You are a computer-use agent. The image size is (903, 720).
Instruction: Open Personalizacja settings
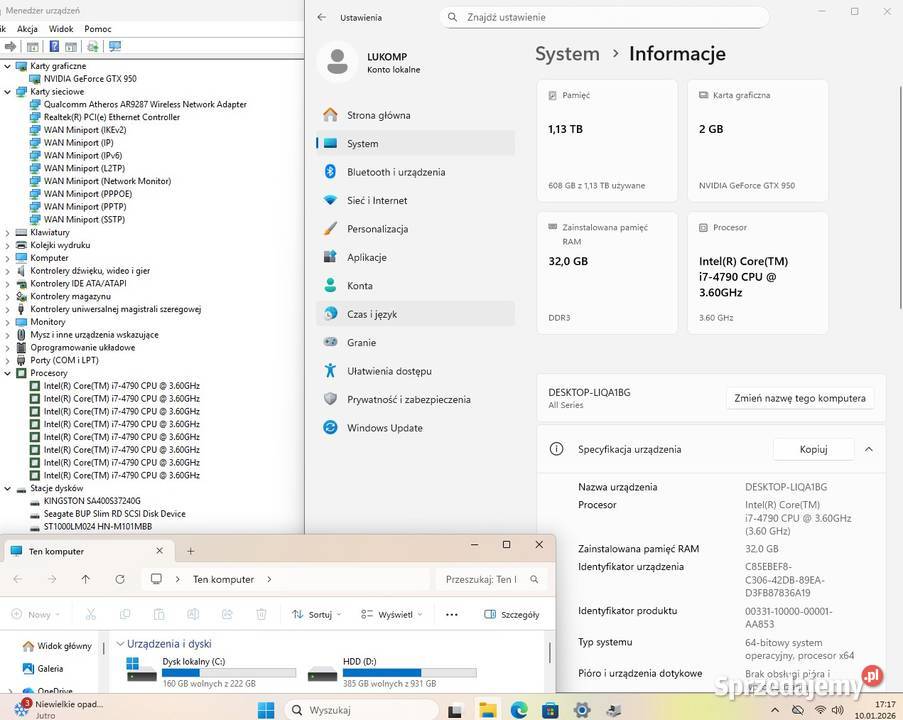[415, 229]
